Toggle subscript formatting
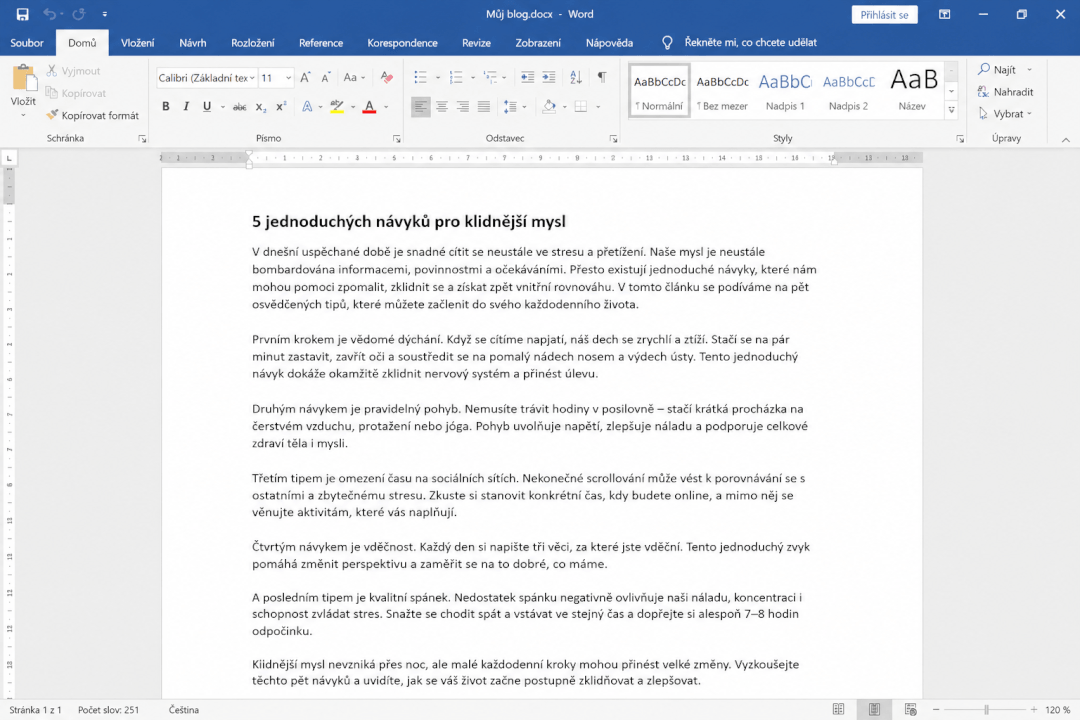The width and height of the screenshot is (1080, 720). pyautogui.click(x=260, y=107)
